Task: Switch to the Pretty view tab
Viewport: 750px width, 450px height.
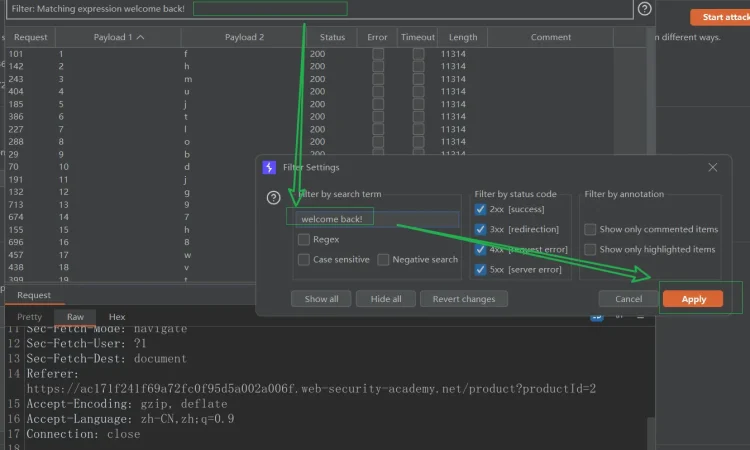Action: [30, 317]
